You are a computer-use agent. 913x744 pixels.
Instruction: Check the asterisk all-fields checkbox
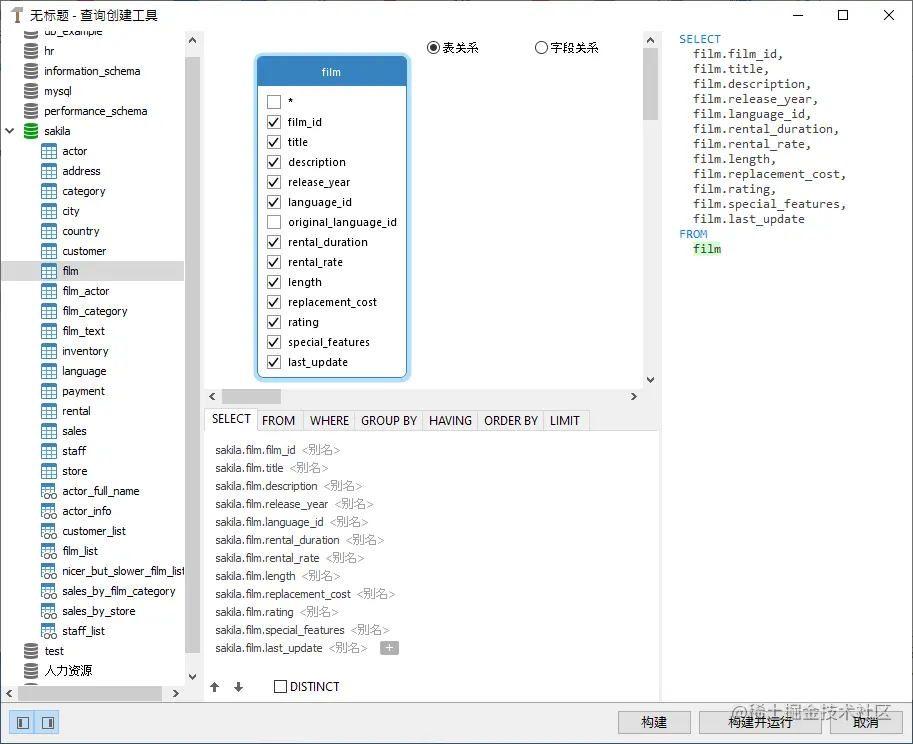(x=274, y=102)
